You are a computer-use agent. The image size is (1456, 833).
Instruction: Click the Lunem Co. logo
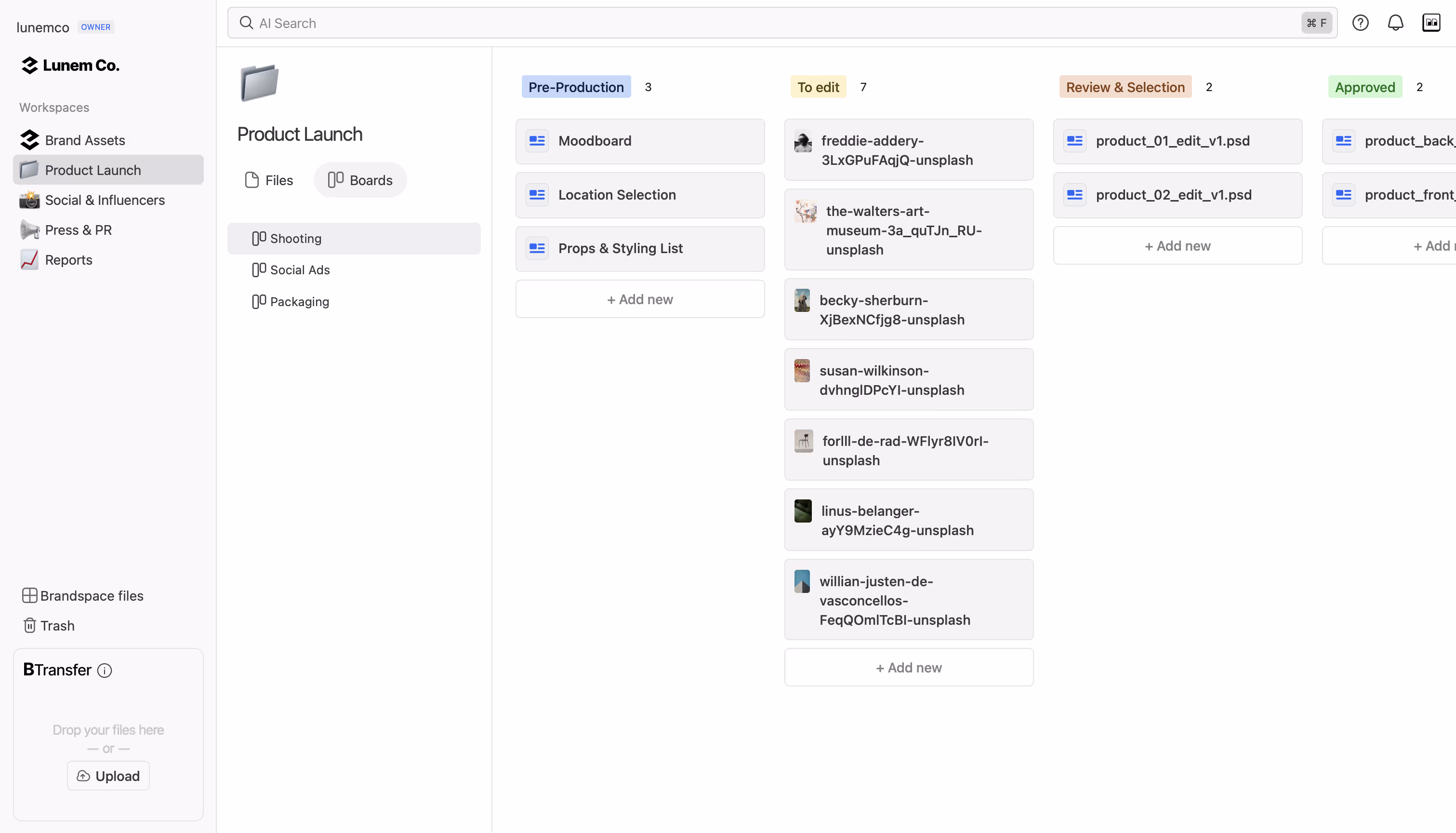pyautogui.click(x=69, y=65)
